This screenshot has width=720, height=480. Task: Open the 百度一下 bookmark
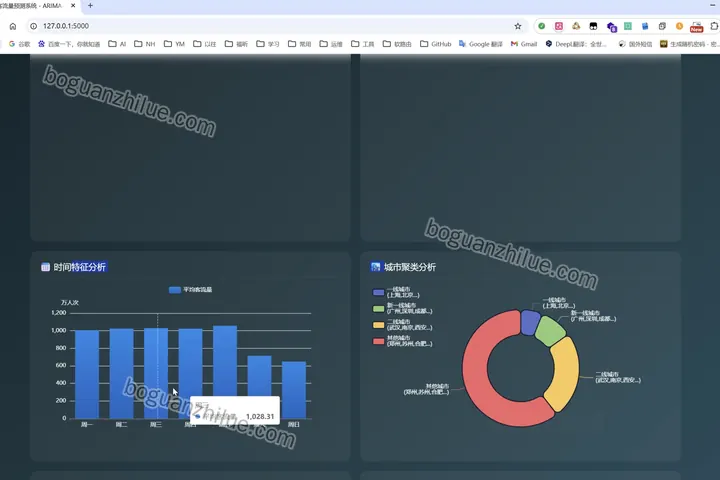tap(69, 44)
